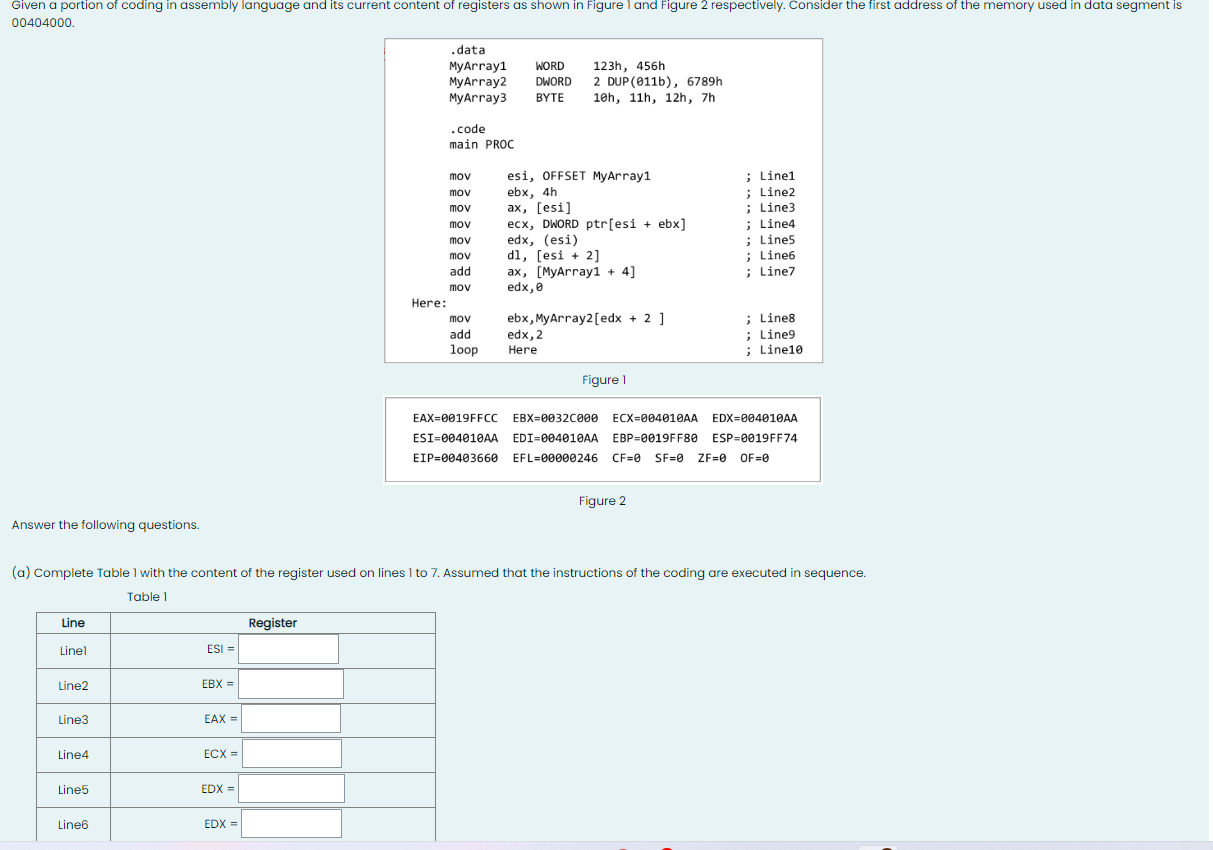
Task: Click the ESI register input field
Action: (x=288, y=649)
